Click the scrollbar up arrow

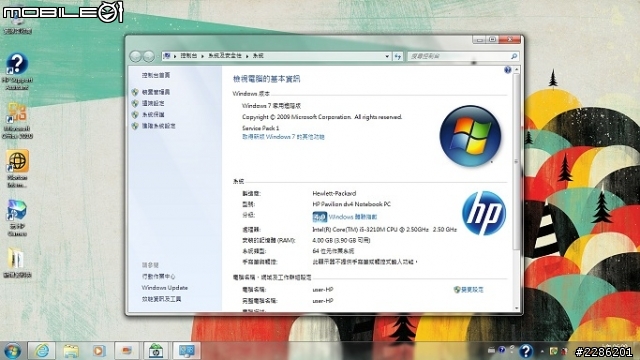pos(516,70)
